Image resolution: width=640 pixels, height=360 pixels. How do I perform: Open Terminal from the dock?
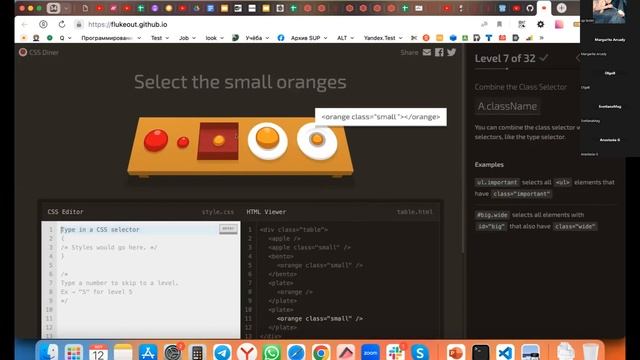(480, 352)
